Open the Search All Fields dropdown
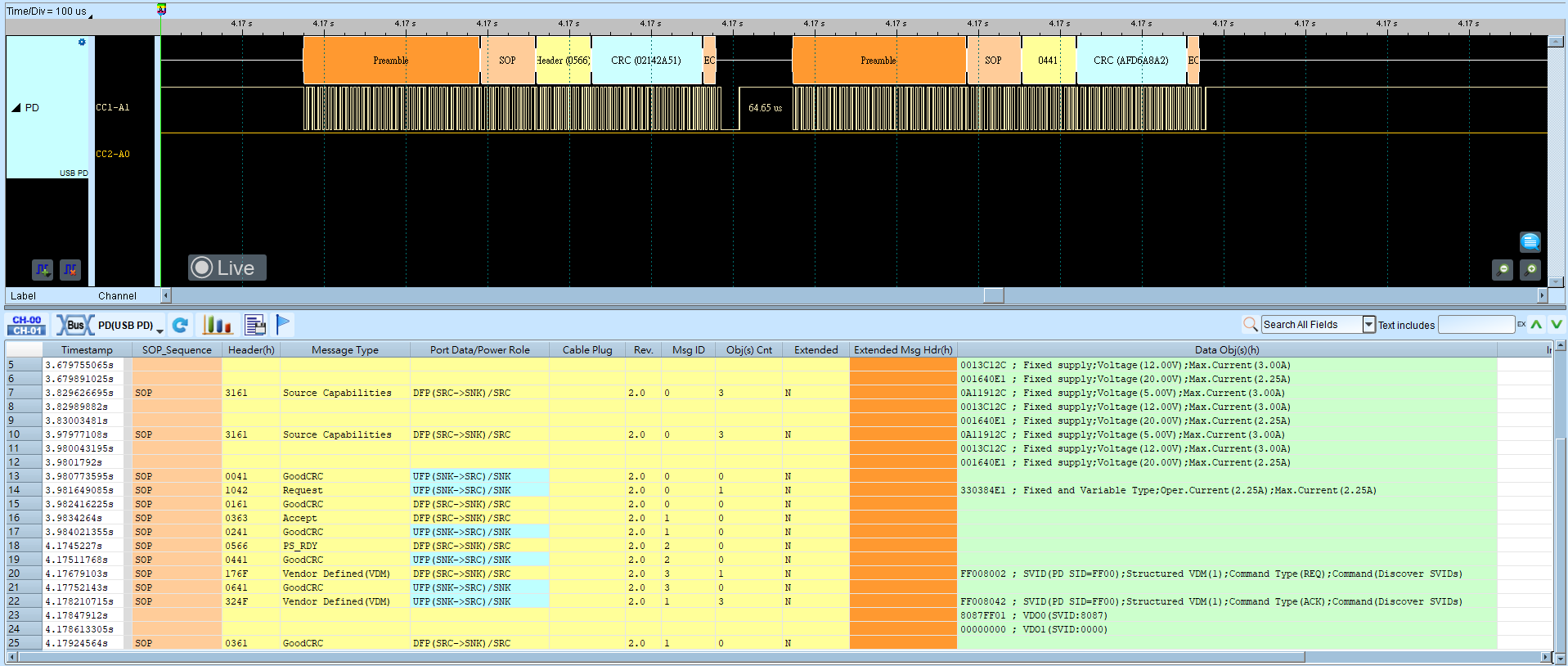Screen dimensions: 1568x666 tap(1368, 325)
